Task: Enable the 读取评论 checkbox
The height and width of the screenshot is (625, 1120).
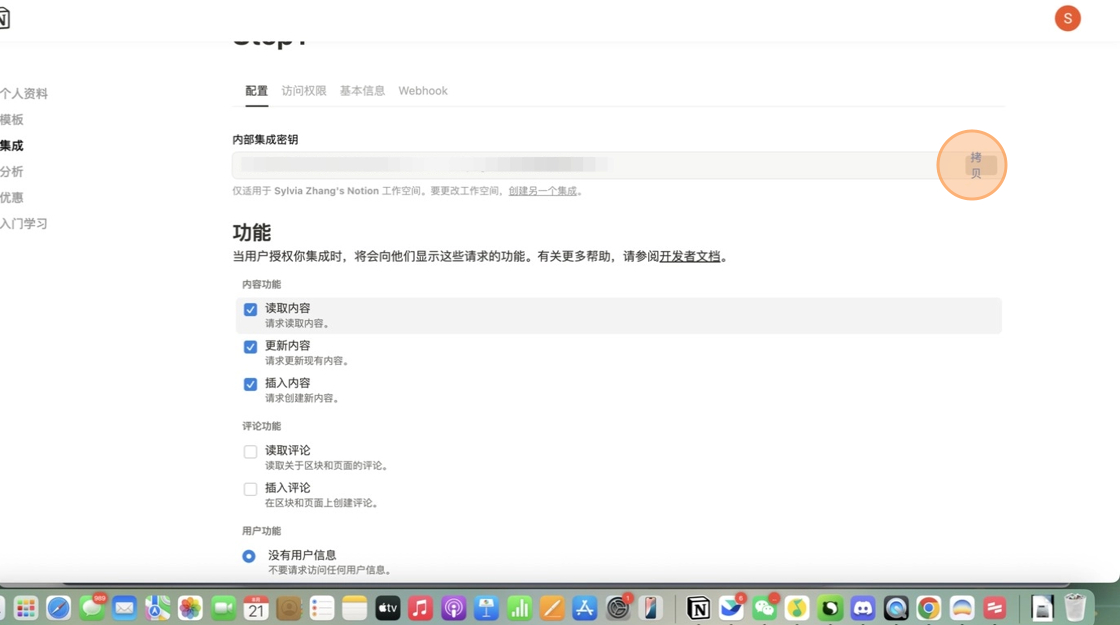Action: 250,451
